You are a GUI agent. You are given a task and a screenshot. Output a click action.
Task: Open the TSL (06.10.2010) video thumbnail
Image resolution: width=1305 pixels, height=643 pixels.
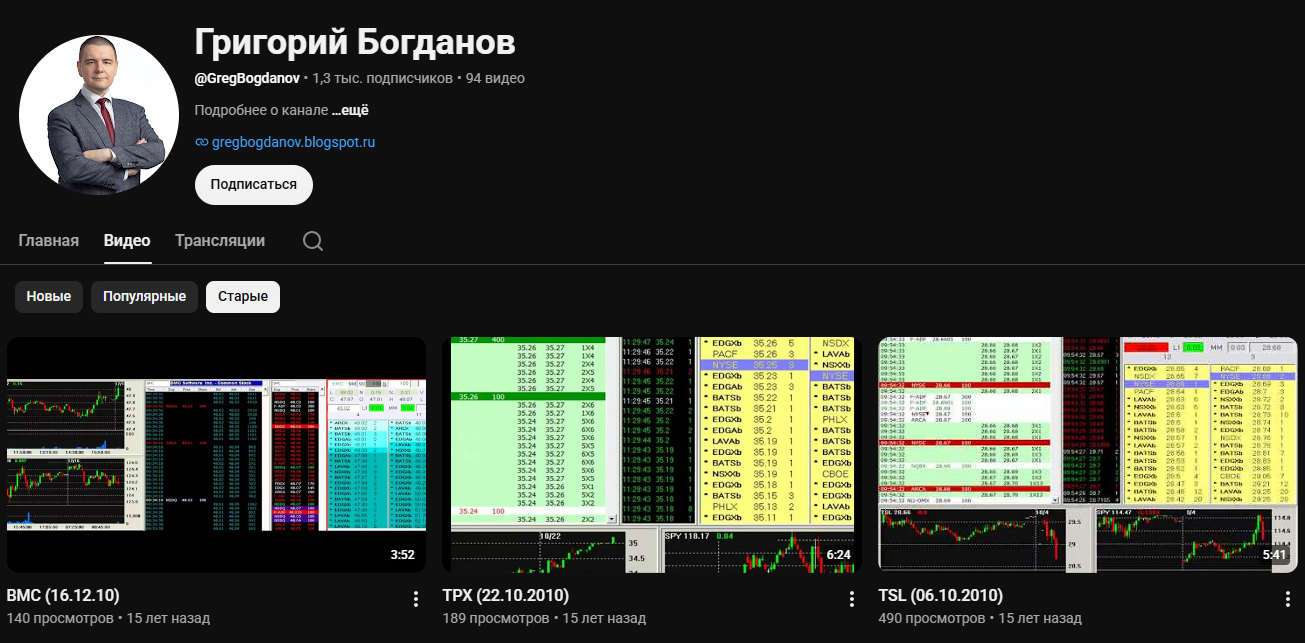[1088, 455]
